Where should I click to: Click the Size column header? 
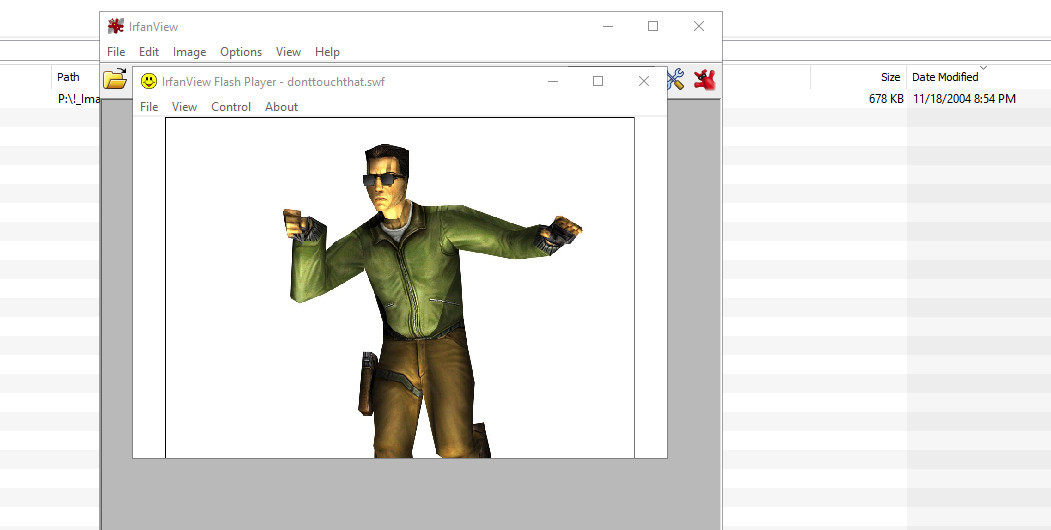(890, 77)
